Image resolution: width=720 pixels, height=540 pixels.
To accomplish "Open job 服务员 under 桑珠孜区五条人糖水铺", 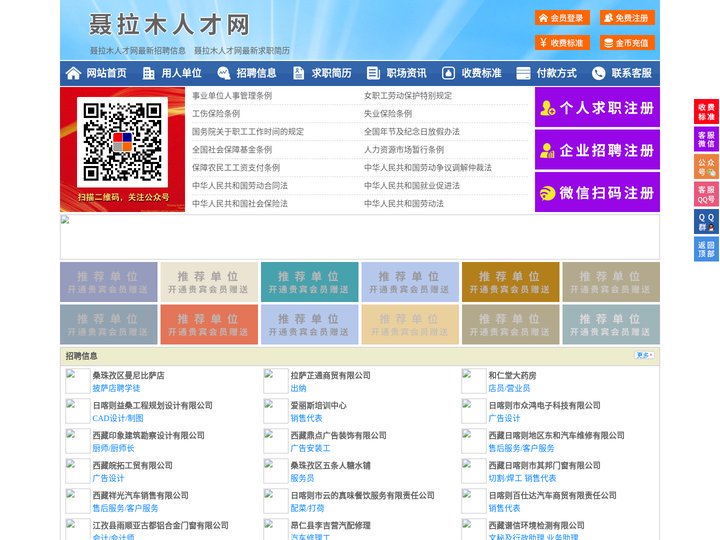I will coord(302,478).
